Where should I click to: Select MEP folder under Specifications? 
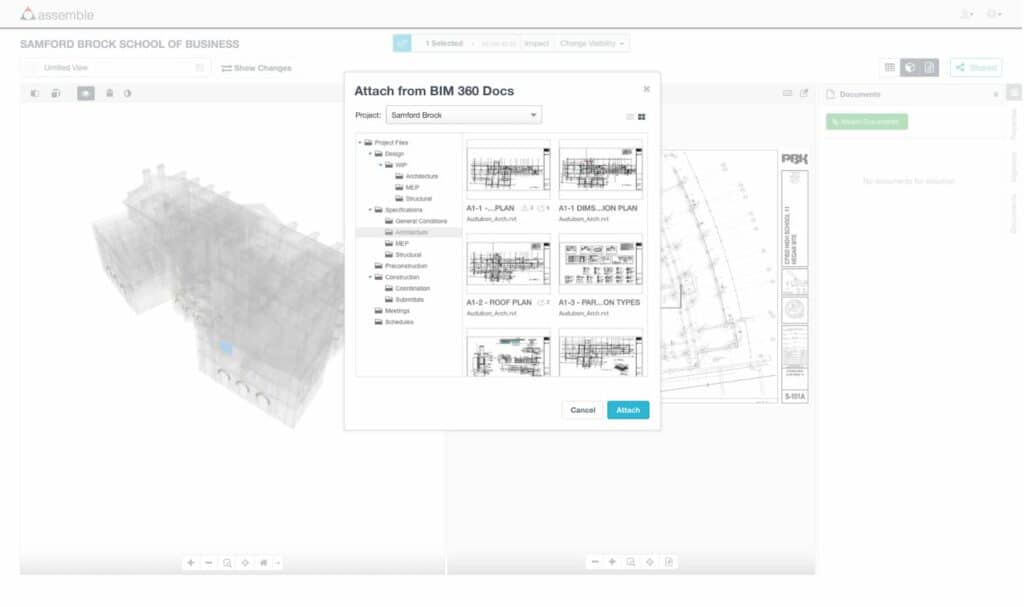click(396, 243)
